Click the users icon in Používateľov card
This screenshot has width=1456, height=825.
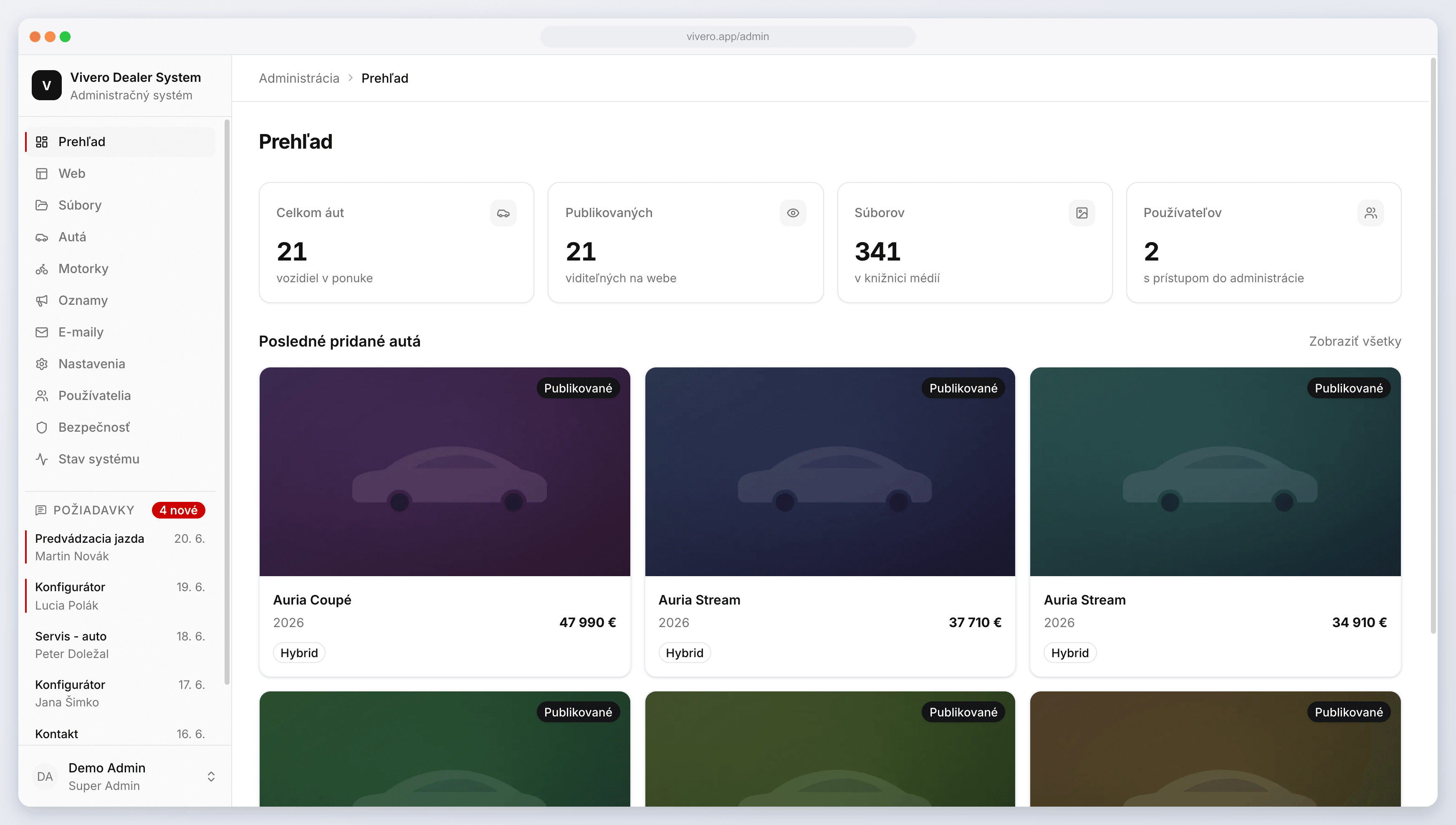pos(1370,213)
